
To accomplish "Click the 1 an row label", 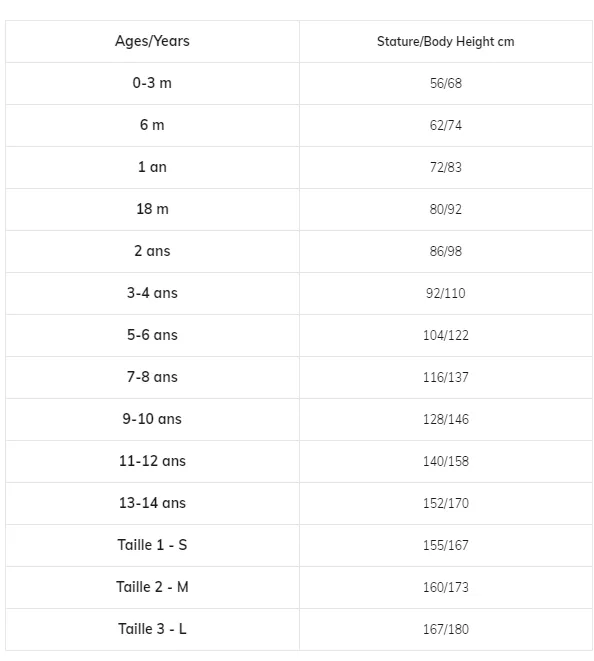I will pos(152,167).
